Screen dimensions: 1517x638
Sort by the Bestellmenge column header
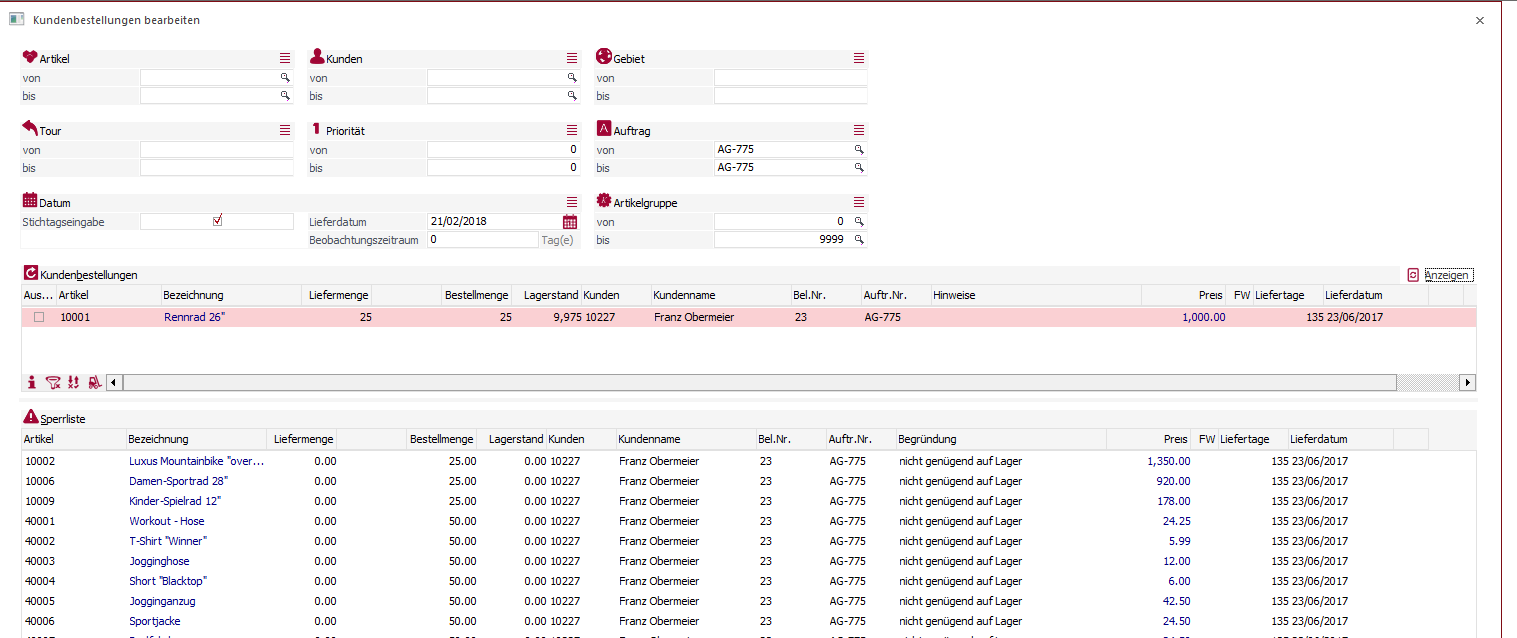(x=477, y=295)
